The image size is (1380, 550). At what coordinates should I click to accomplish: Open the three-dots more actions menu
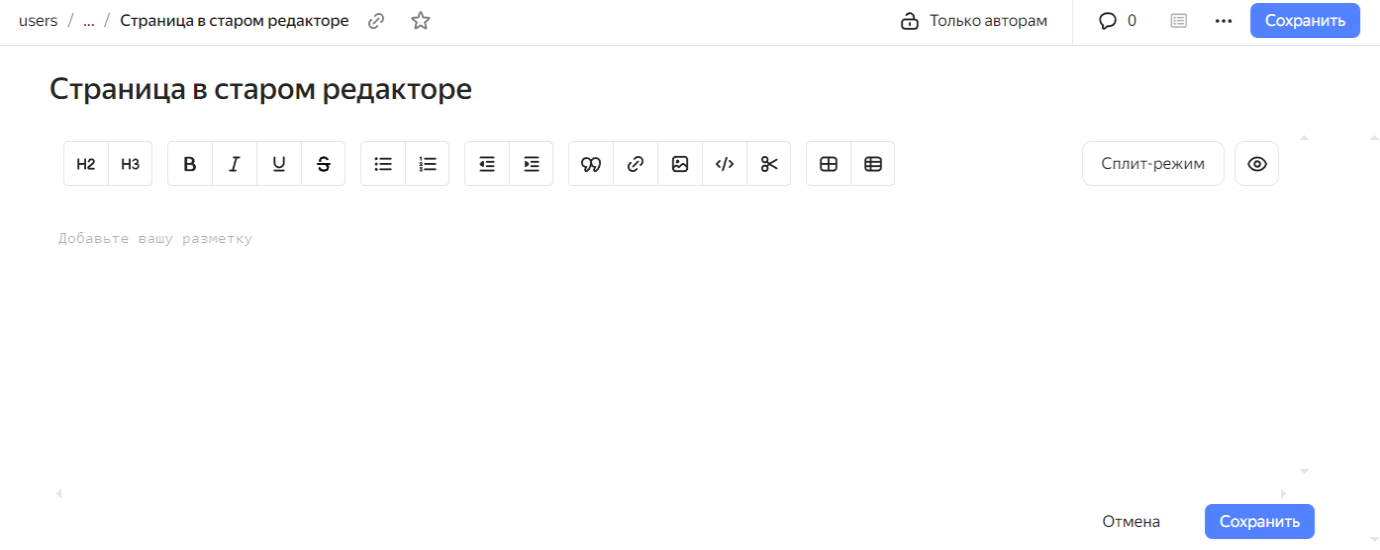(1223, 21)
